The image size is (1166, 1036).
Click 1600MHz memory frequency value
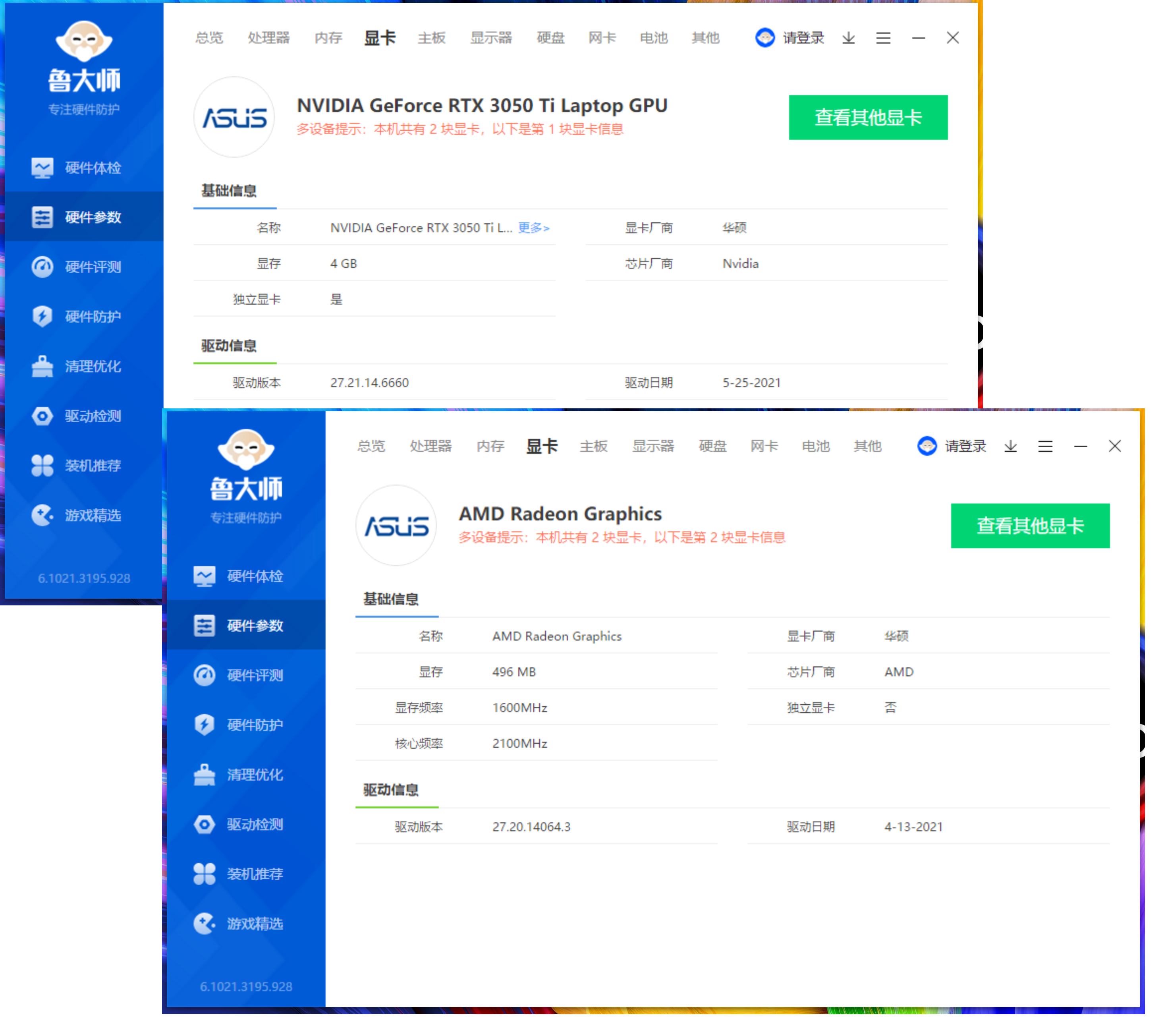coord(520,707)
